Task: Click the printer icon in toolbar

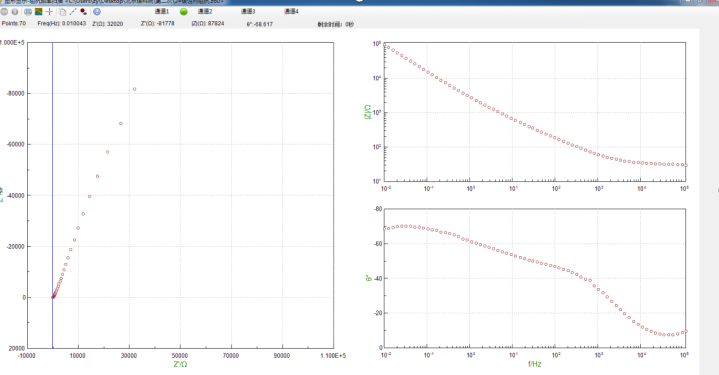Action: click(28, 11)
